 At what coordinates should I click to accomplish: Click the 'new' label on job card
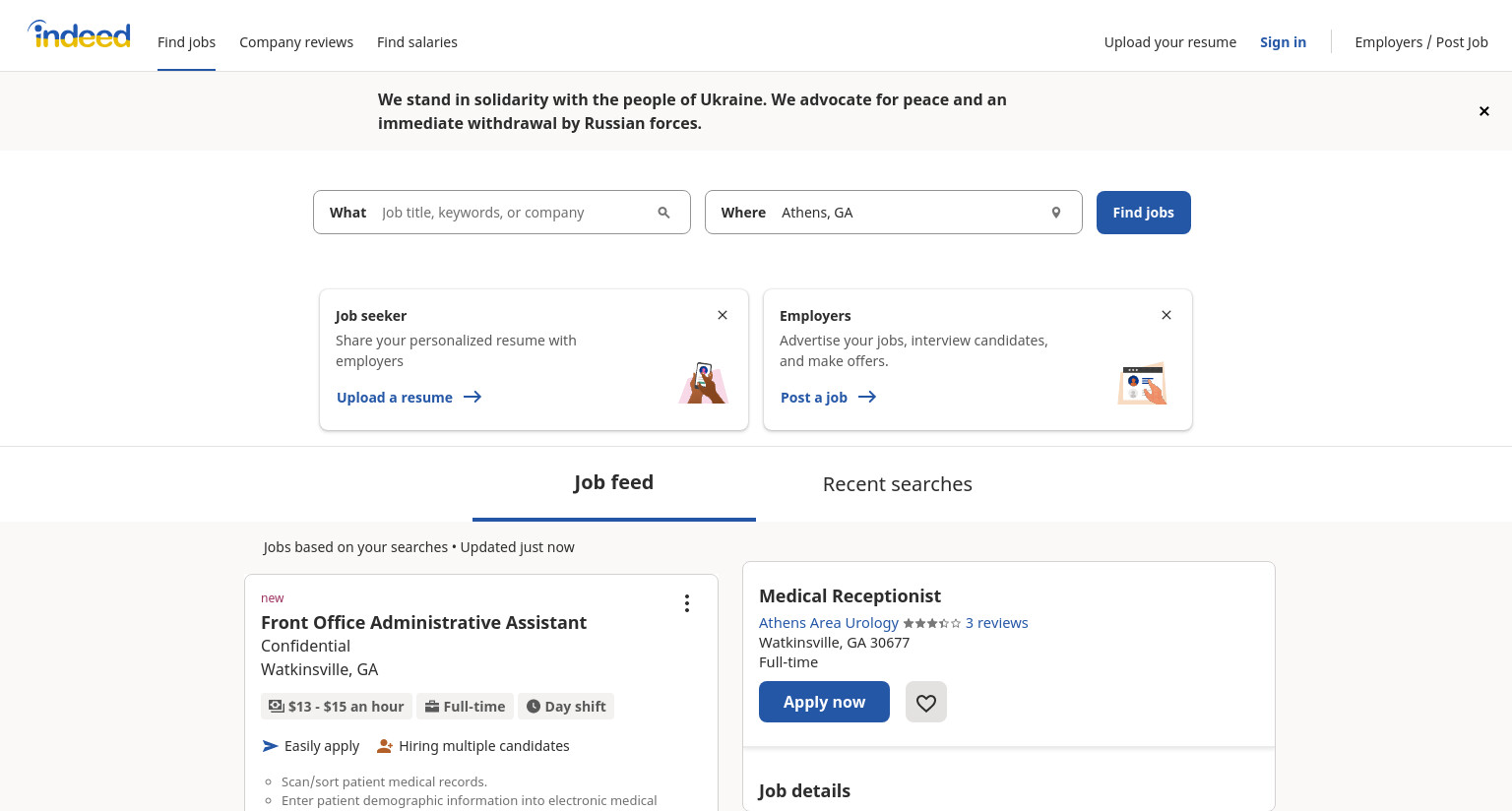(272, 598)
